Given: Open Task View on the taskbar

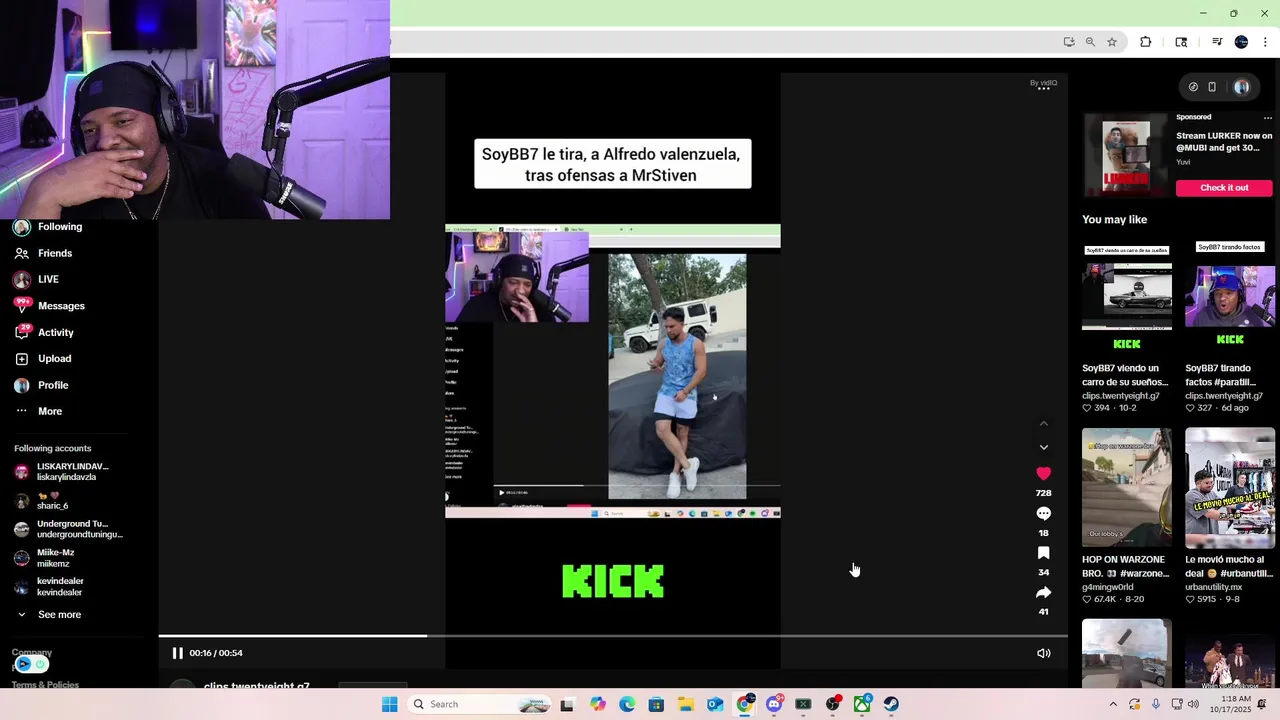Looking at the screenshot, I should tap(567, 704).
